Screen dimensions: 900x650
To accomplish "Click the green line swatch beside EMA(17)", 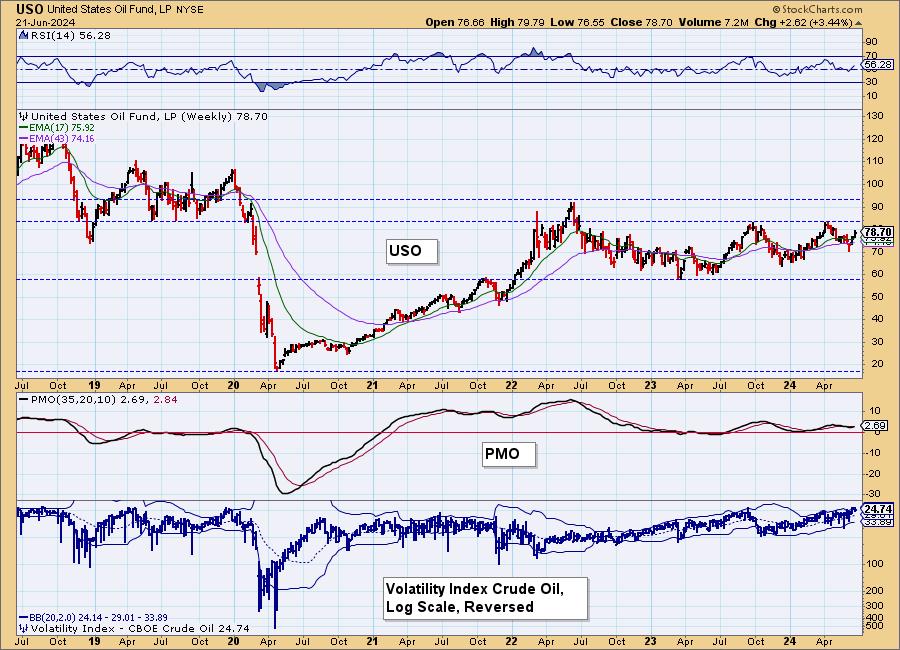I will click(x=24, y=127).
